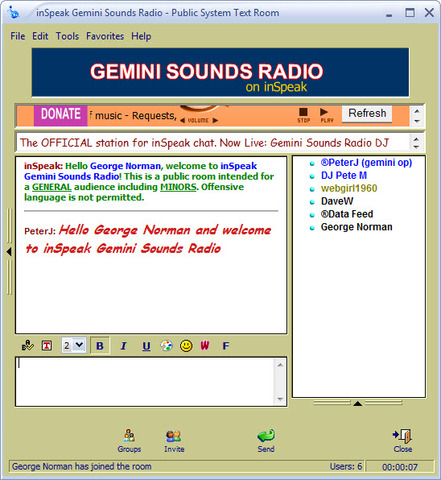
Task: Collapse the left panel arrow
Action: (x=9, y=252)
